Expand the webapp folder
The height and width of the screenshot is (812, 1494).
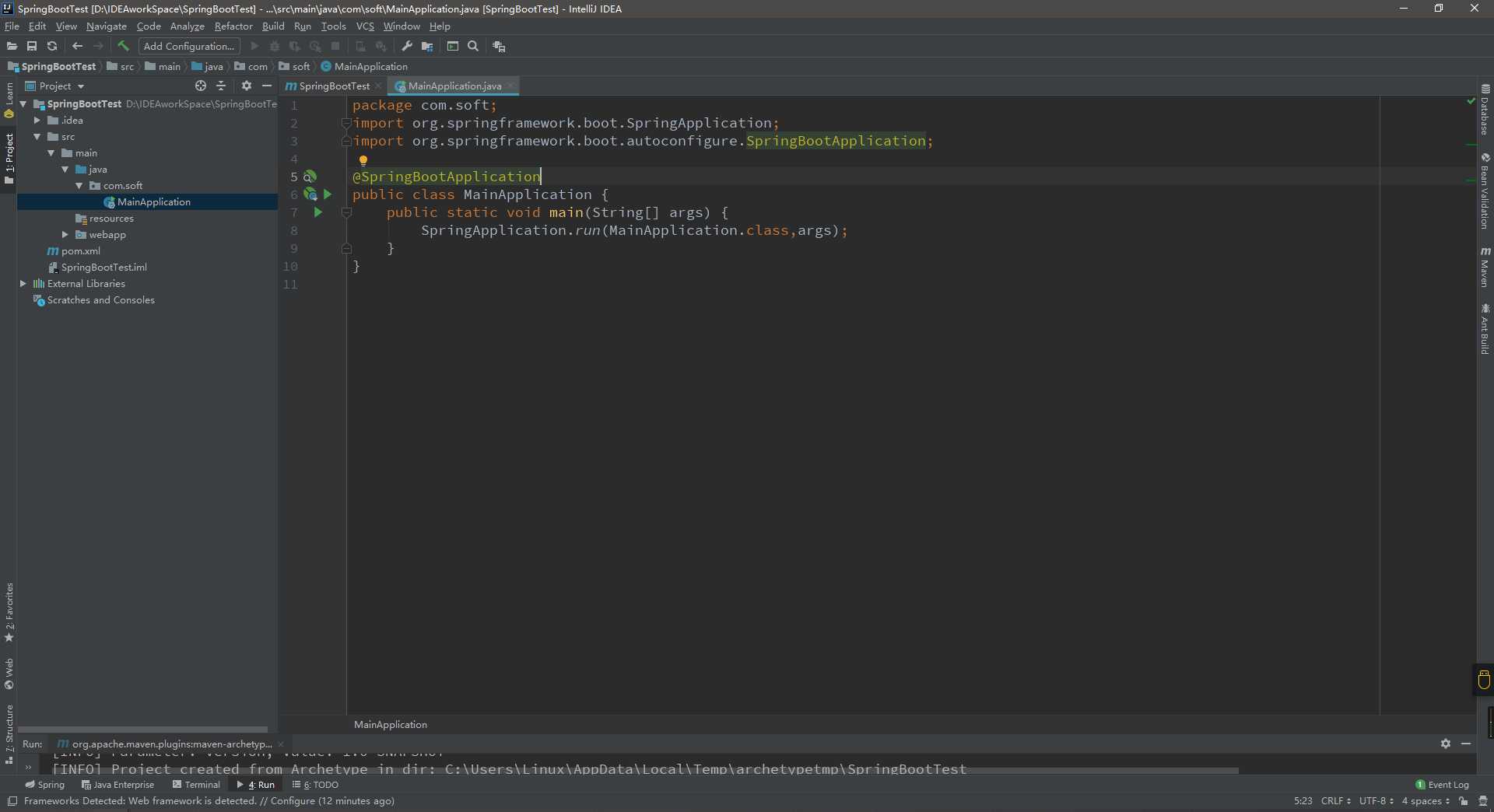coord(65,235)
